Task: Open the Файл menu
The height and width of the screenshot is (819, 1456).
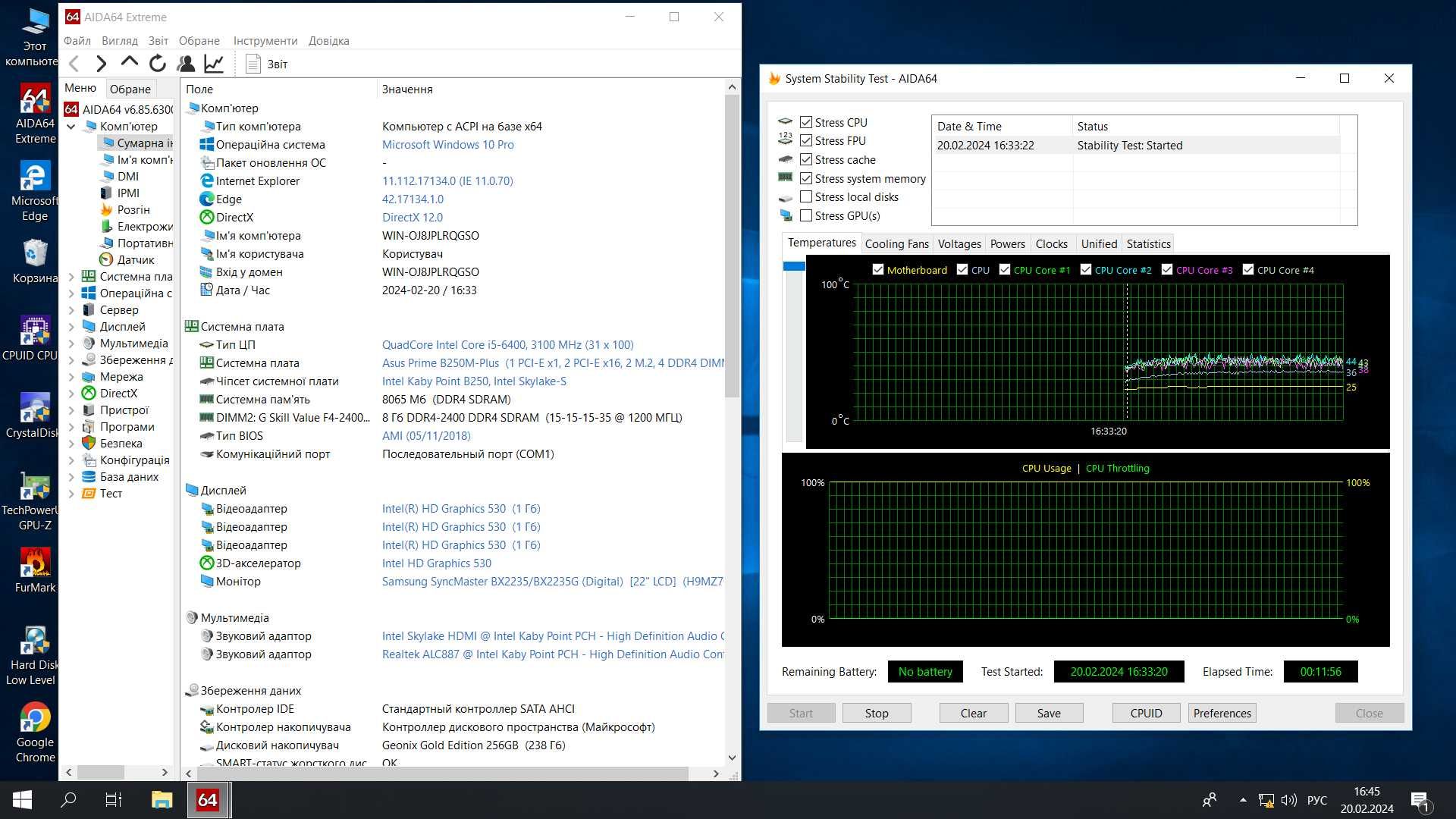Action: coord(77,40)
